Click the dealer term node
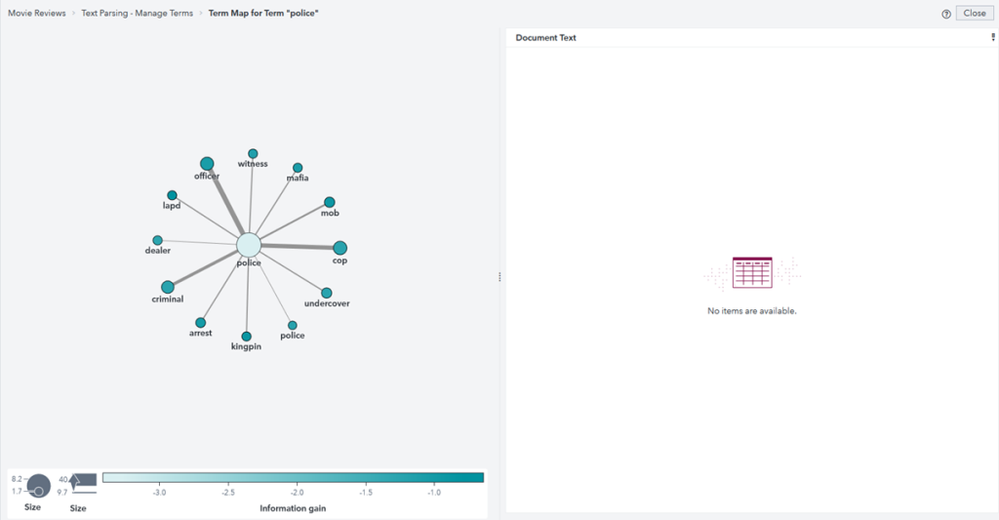This screenshot has width=999, height=520. pyautogui.click(x=157, y=240)
